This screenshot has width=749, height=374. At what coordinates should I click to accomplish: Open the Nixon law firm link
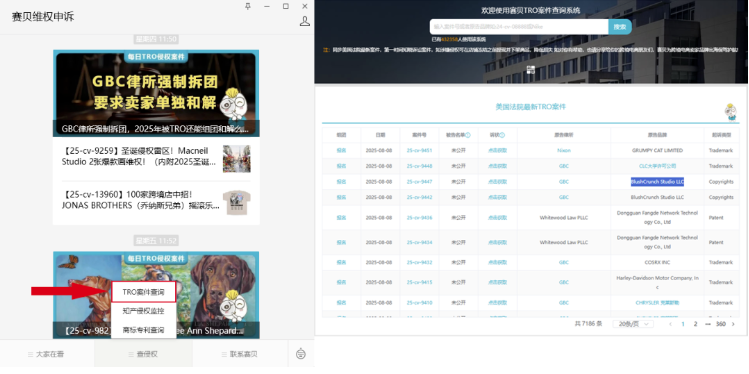[x=564, y=150]
